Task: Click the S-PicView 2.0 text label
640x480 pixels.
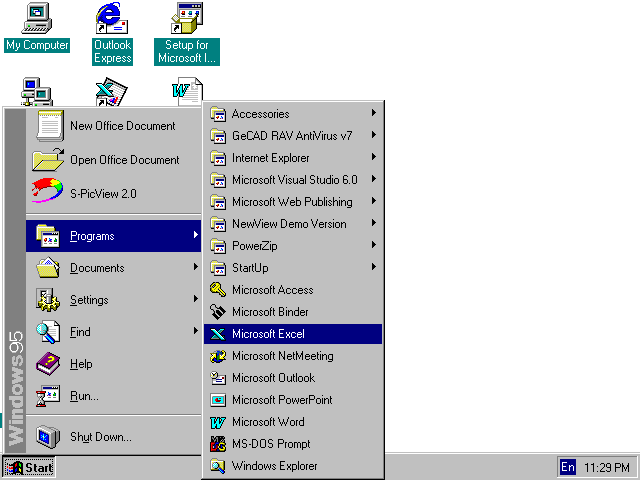Action: (103, 193)
